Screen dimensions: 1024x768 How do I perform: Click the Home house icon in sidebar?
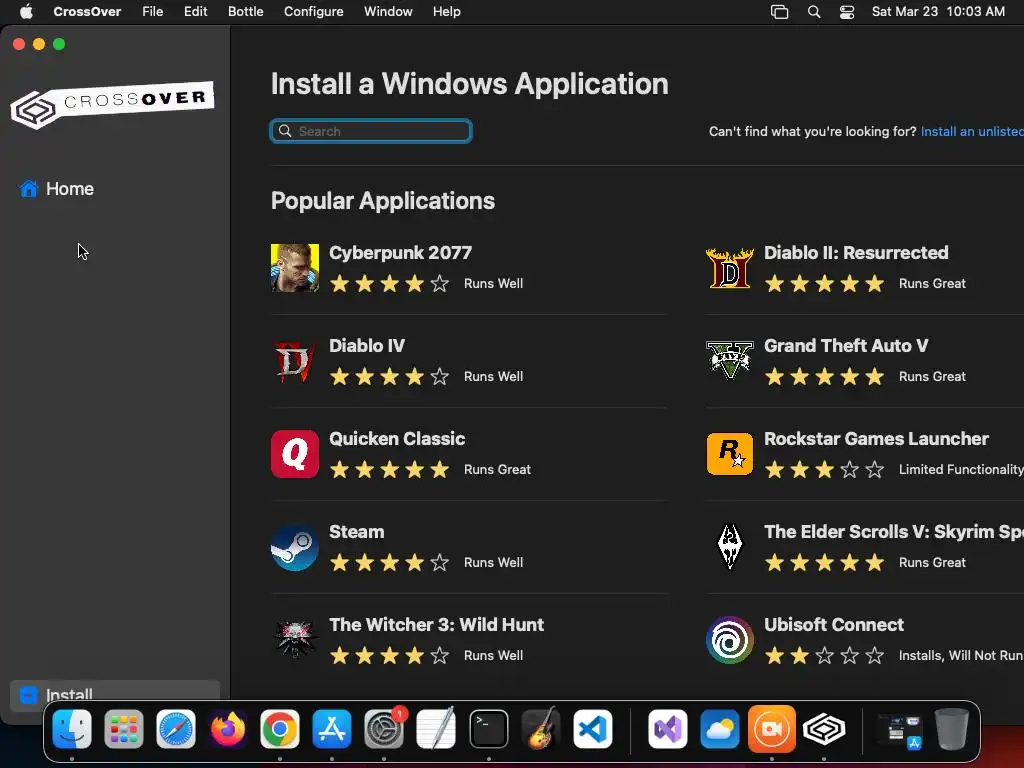pyautogui.click(x=29, y=189)
